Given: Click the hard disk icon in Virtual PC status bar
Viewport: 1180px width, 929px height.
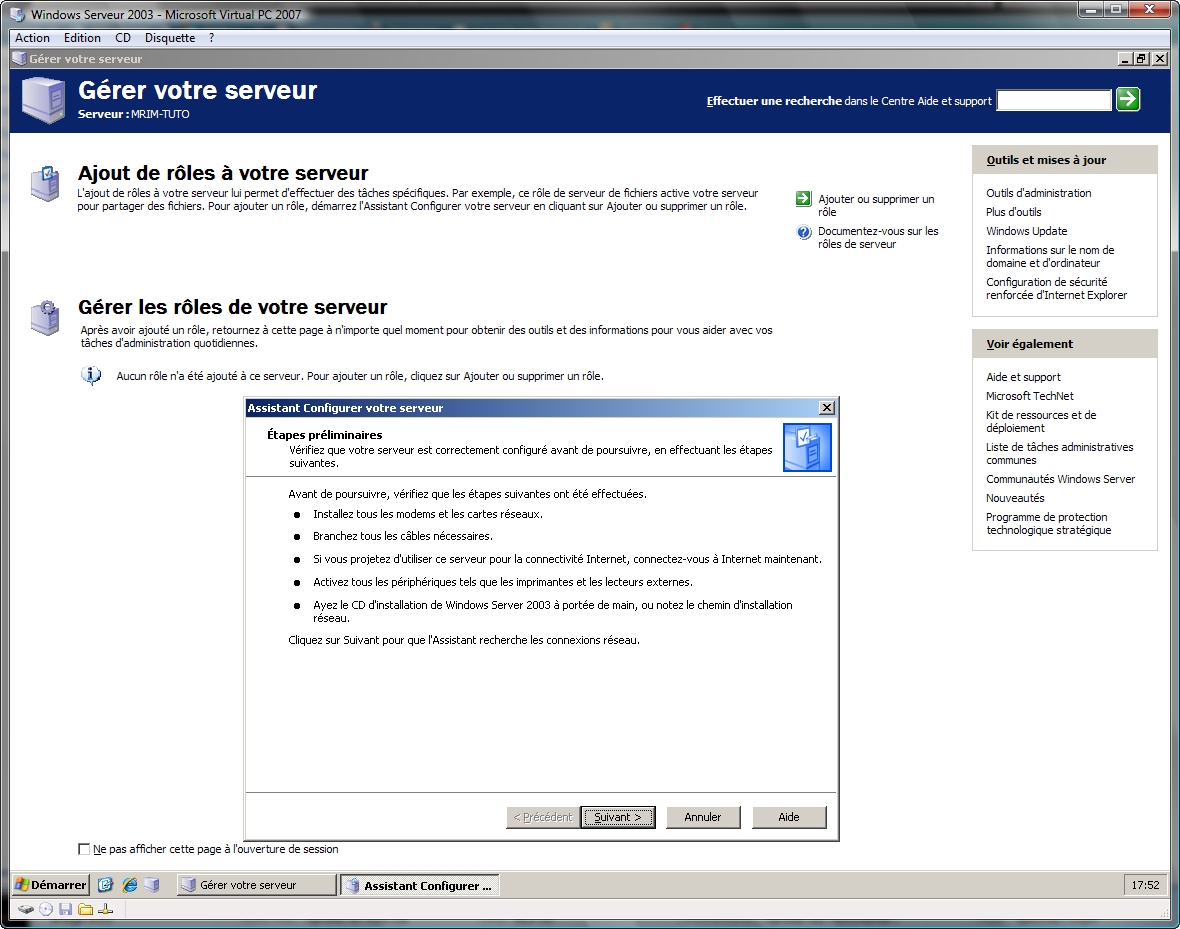Looking at the screenshot, I should point(26,909).
